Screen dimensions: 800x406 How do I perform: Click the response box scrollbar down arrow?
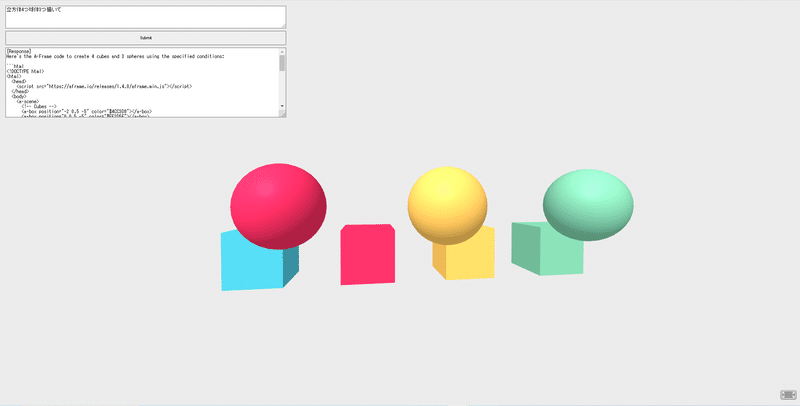283,106
